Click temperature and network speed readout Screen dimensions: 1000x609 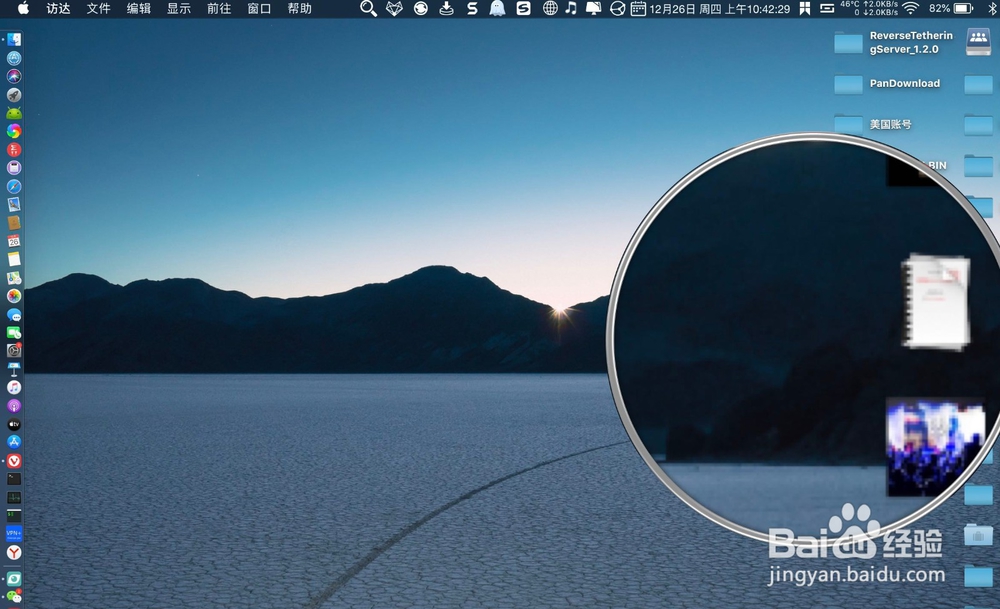[869, 8]
